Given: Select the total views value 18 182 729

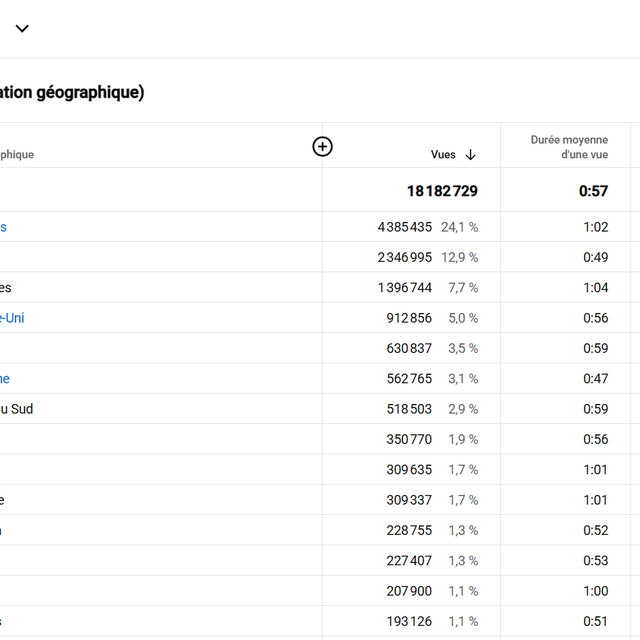Looking at the screenshot, I should point(442,191).
